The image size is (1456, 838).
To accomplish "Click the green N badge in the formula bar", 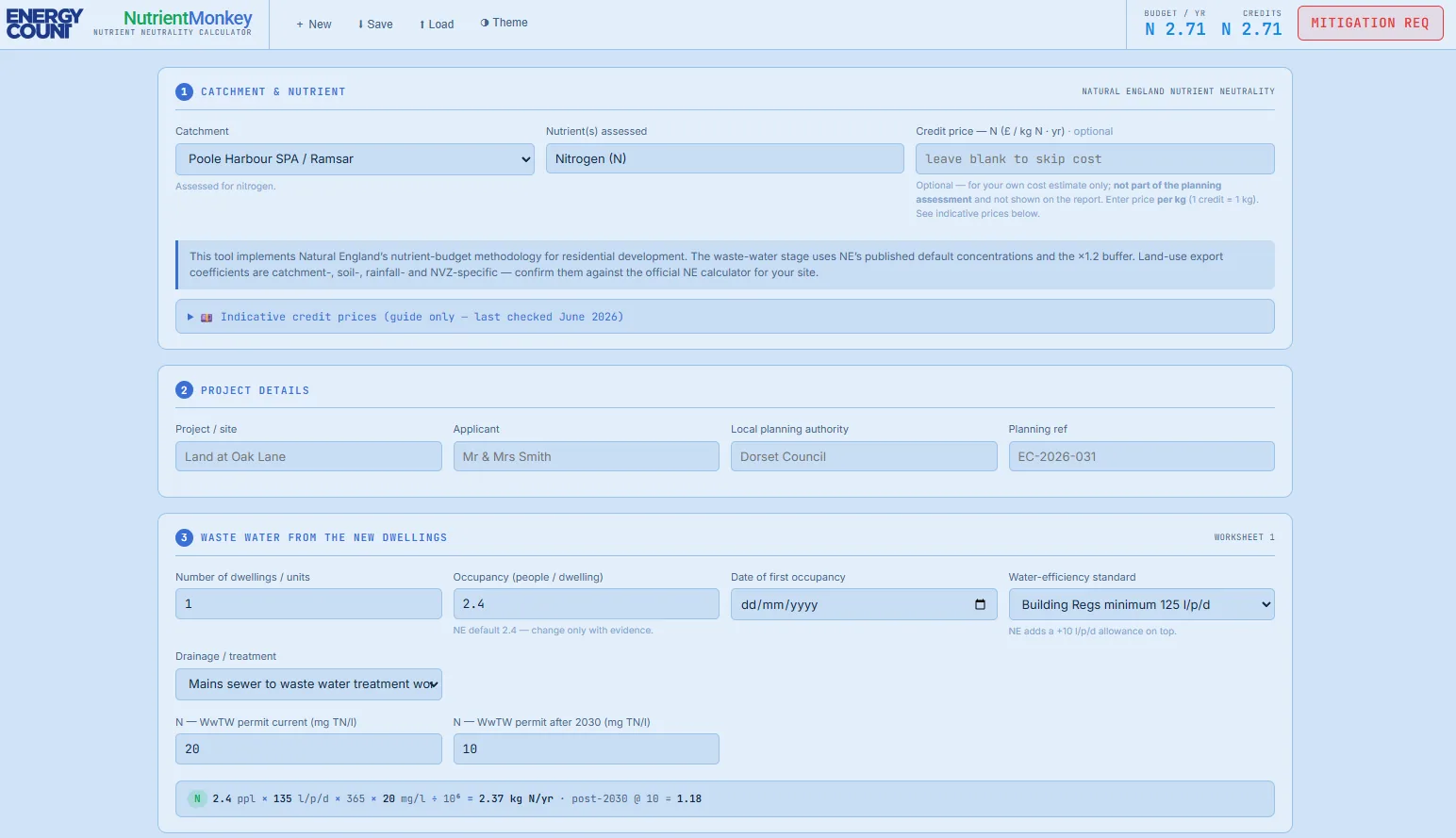I will click(197, 798).
